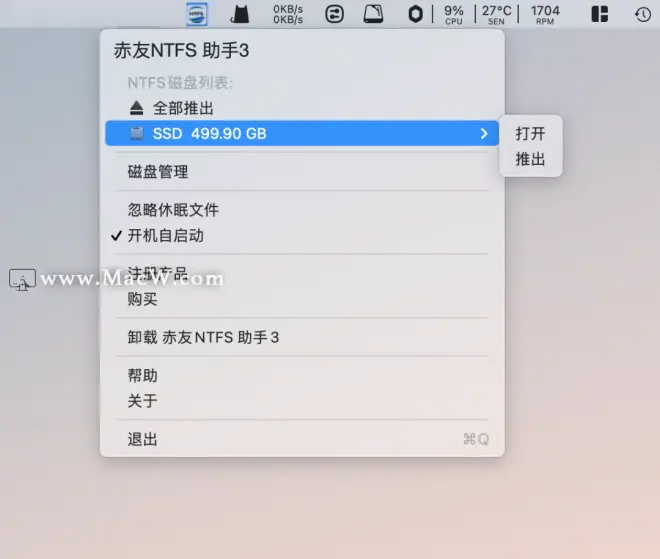Click the rounded-square arrows menu bar icon
Image resolution: width=660 pixels, height=559 pixels.
point(334,14)
